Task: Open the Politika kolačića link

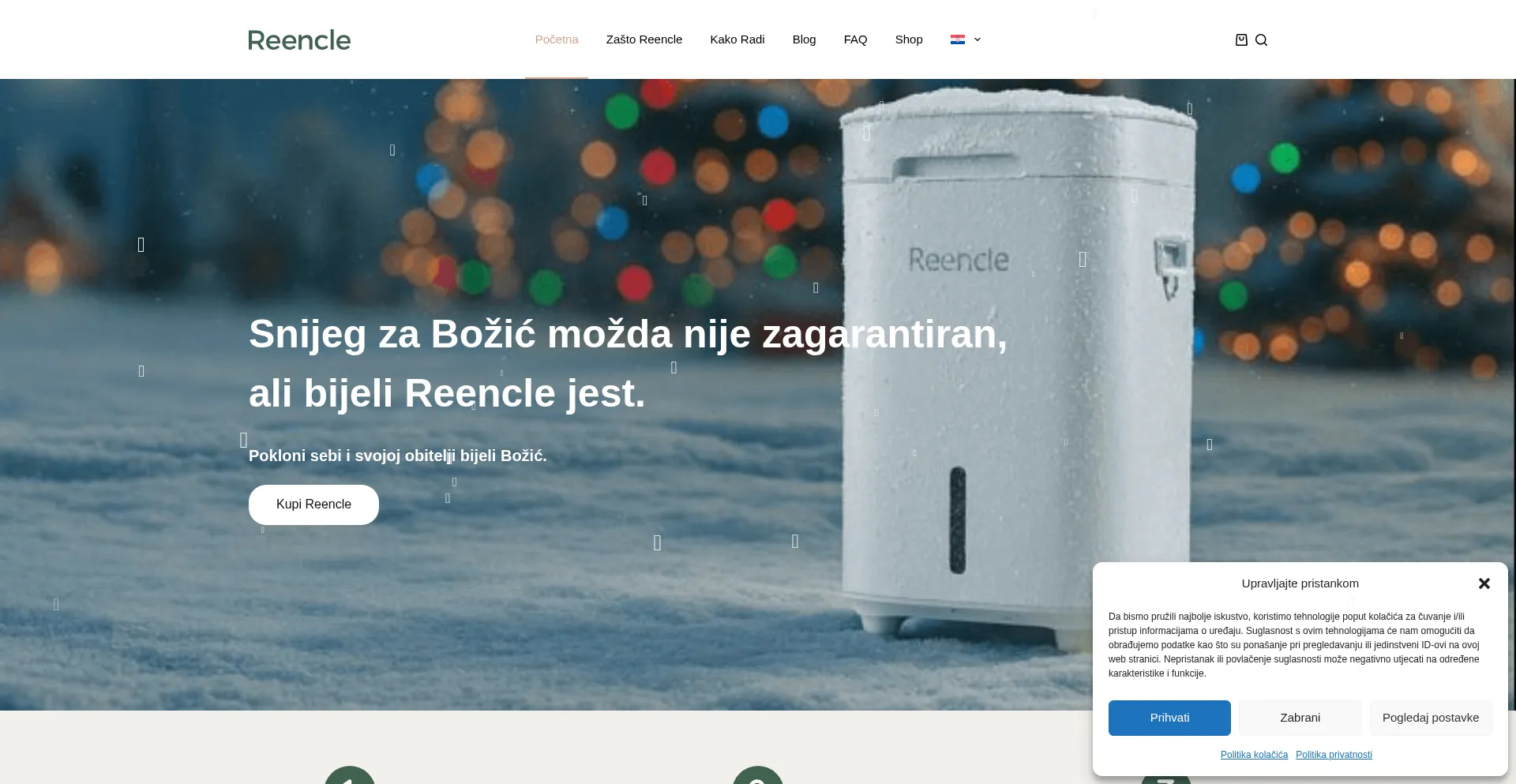Action: pos(1254,755)
